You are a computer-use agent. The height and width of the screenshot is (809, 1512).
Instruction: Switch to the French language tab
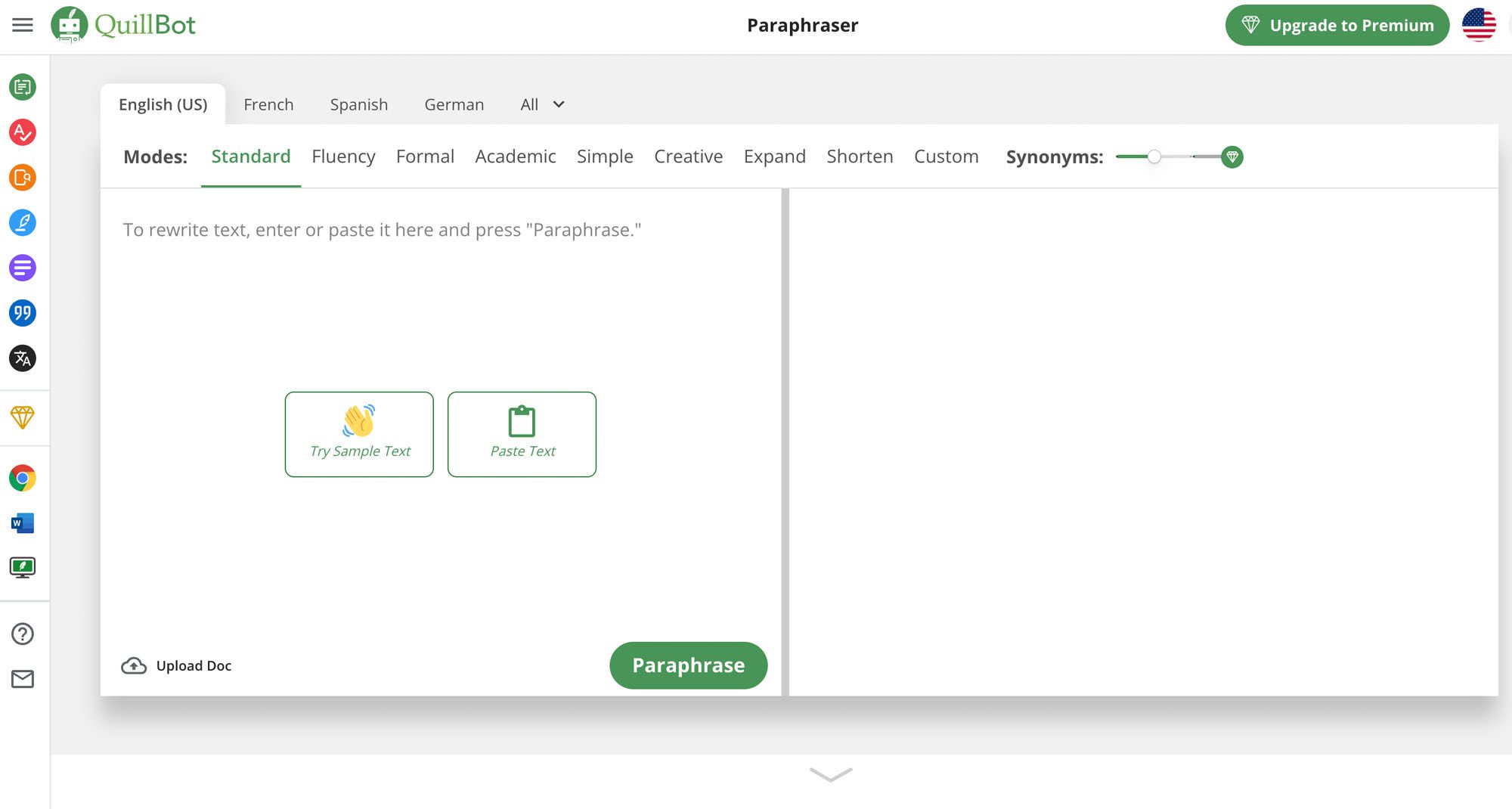[268, 104]
